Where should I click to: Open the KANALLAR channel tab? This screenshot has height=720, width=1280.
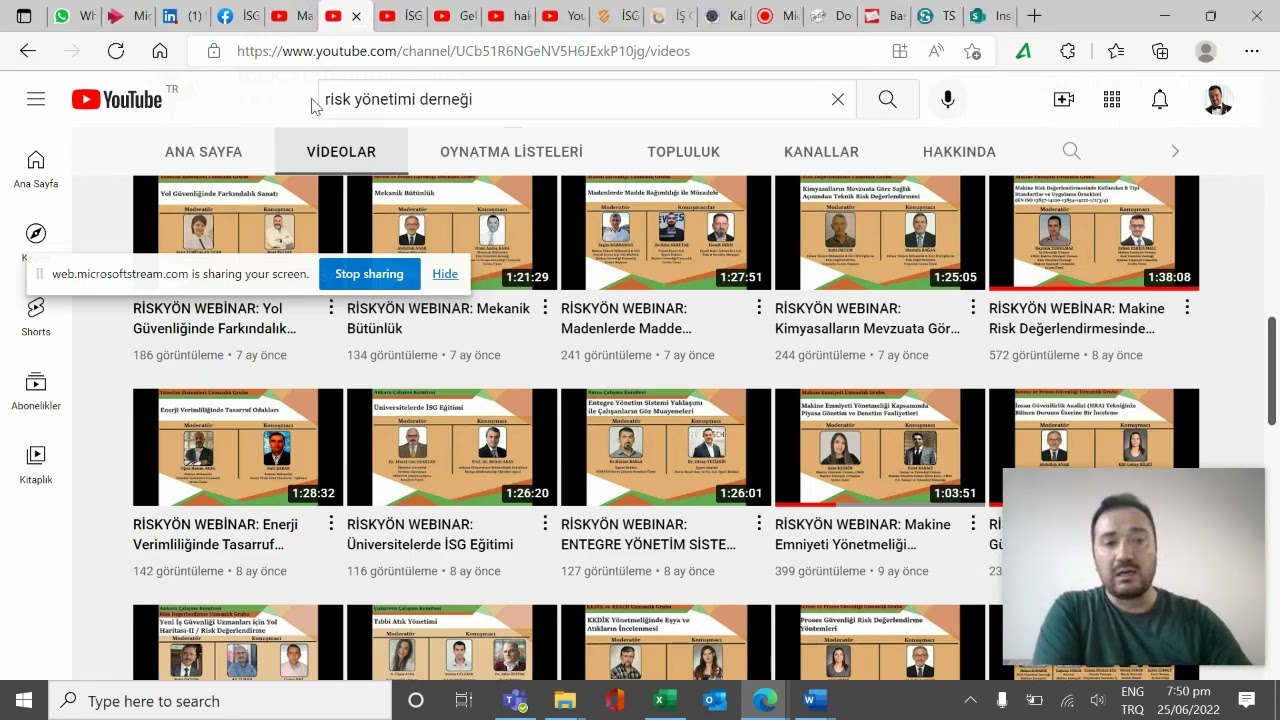click(x=821, y=152)
